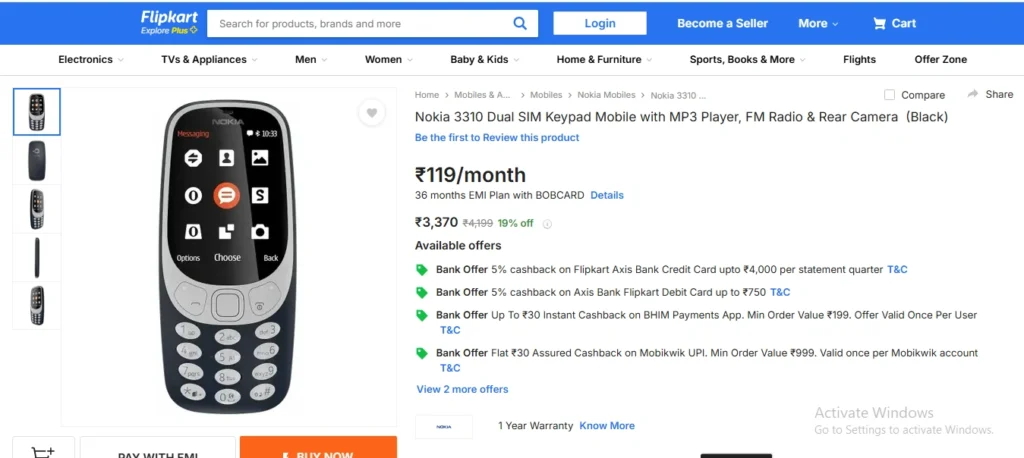Image resolution: width=1024 pixels, height=458 pixels.
Task: Click the green tag icon of first Bank Offer
Action: [422, 270]
